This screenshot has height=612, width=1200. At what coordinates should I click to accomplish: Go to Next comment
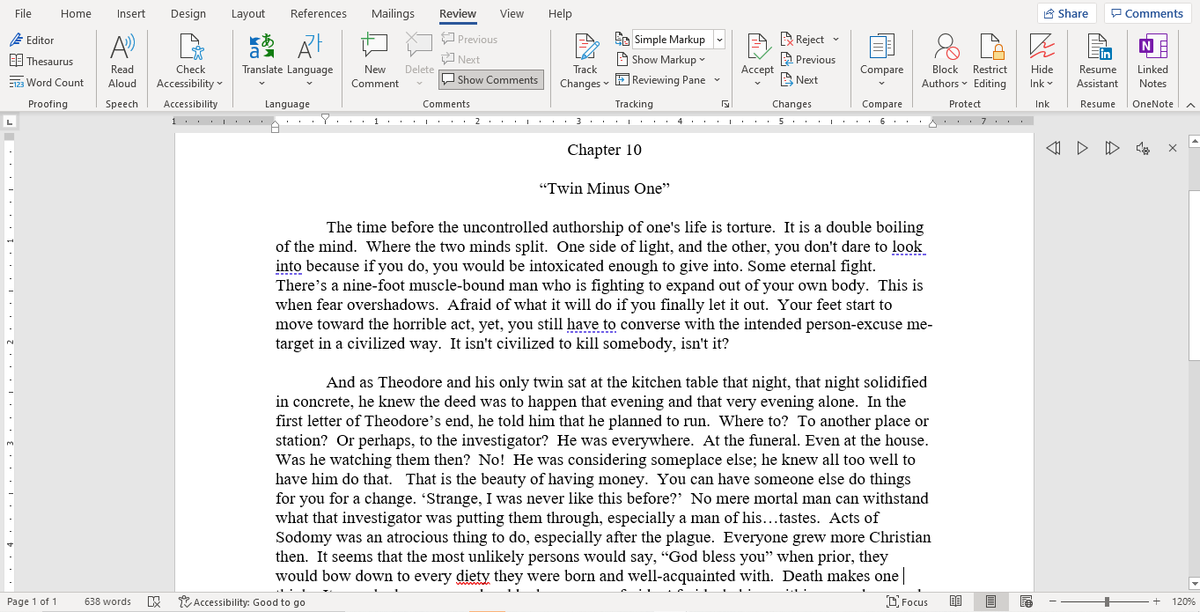[x=460, y=60]
